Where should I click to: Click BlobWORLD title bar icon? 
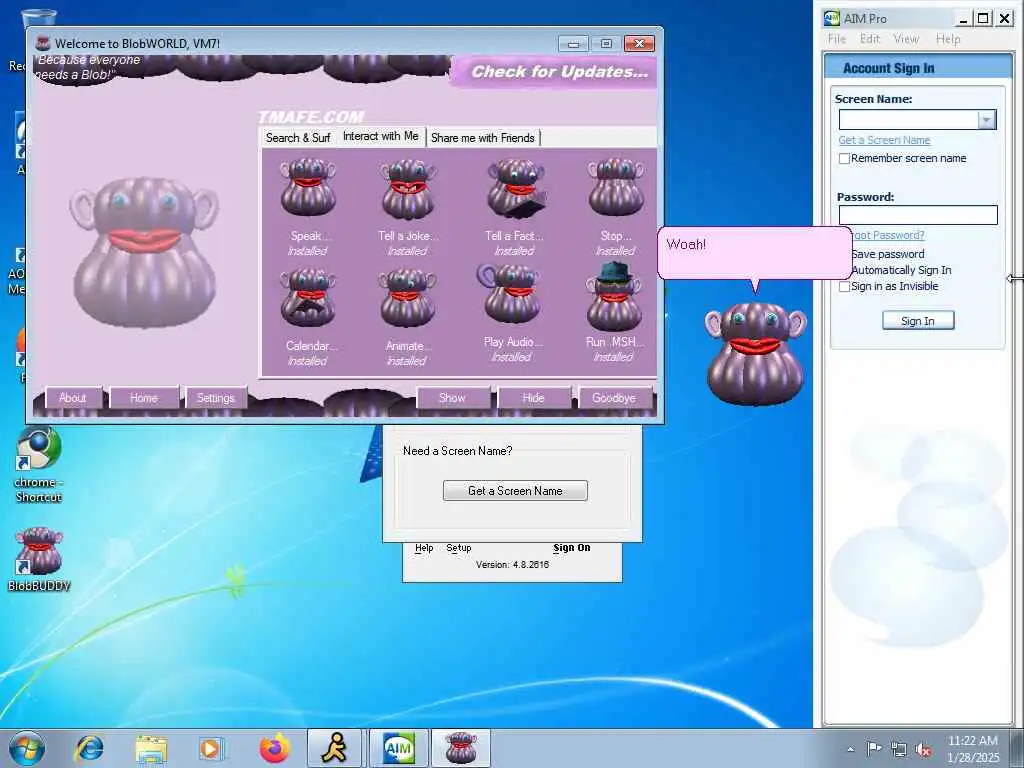coord(42,43)
